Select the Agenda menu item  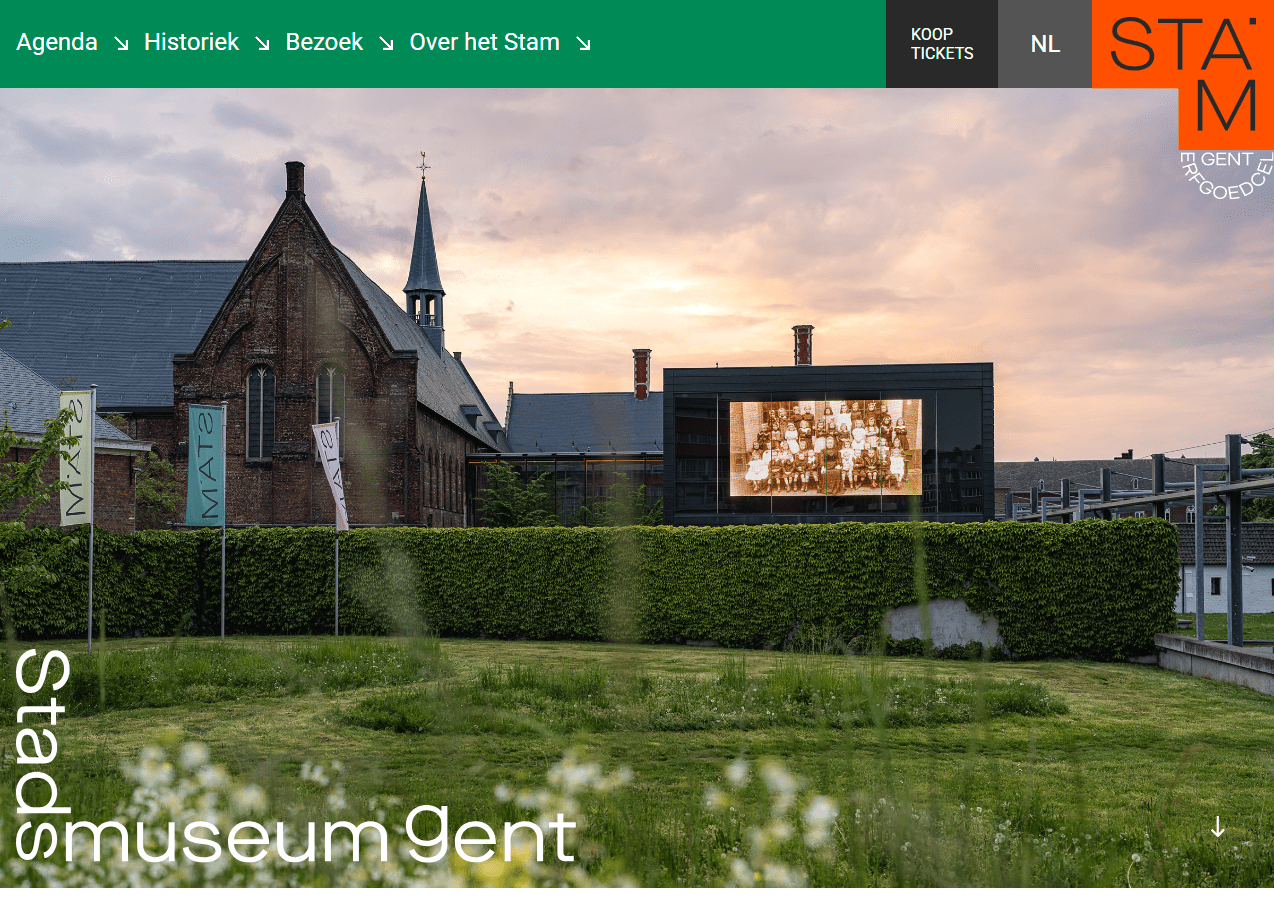57,42
